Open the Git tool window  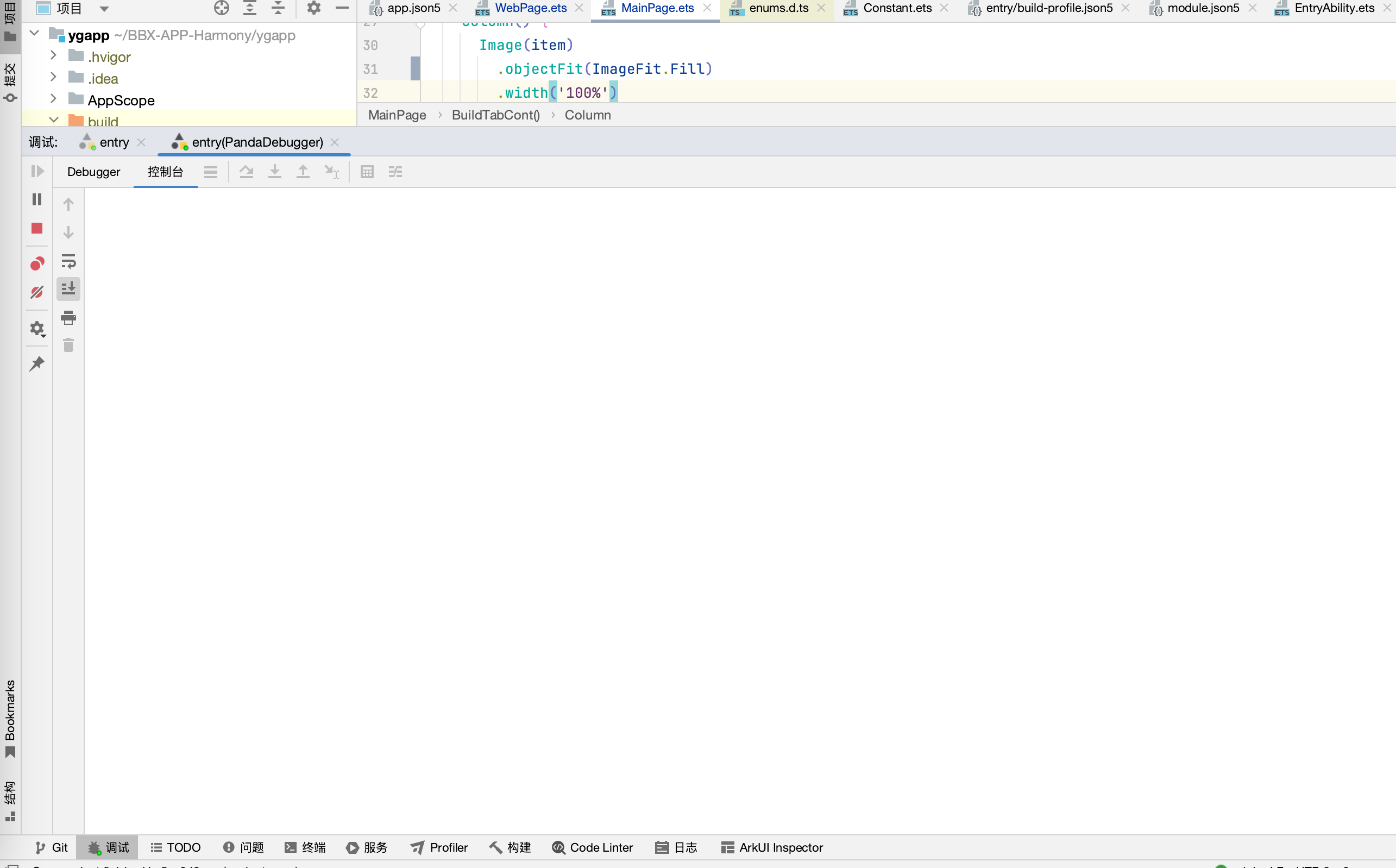pos(52,847)
